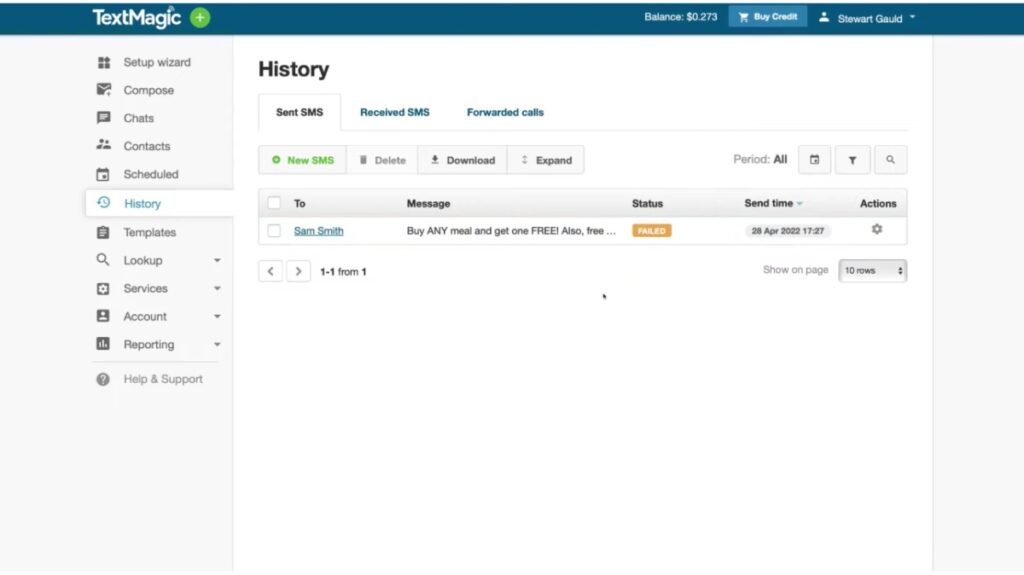Switch to the Forwarded calls tab
The height and width of the screenshot is (575, 1024).
[505, 112]
